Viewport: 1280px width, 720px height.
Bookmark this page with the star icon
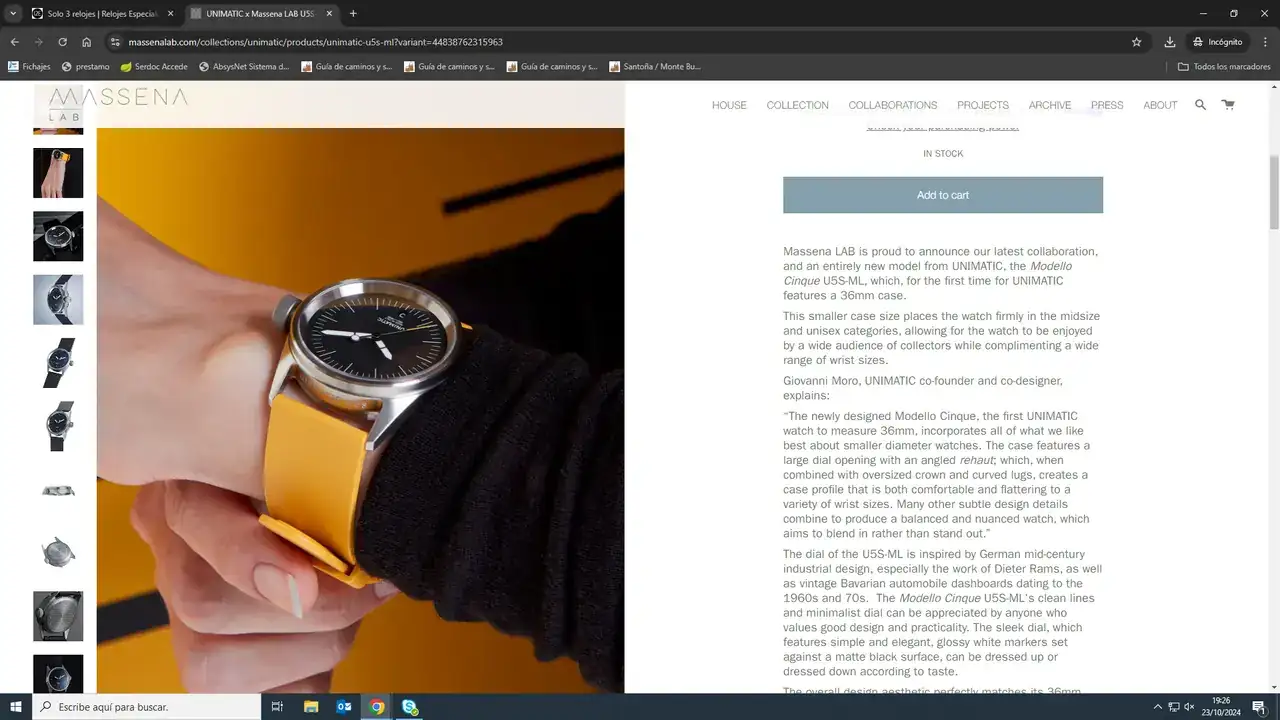(x=1136, y=42)
